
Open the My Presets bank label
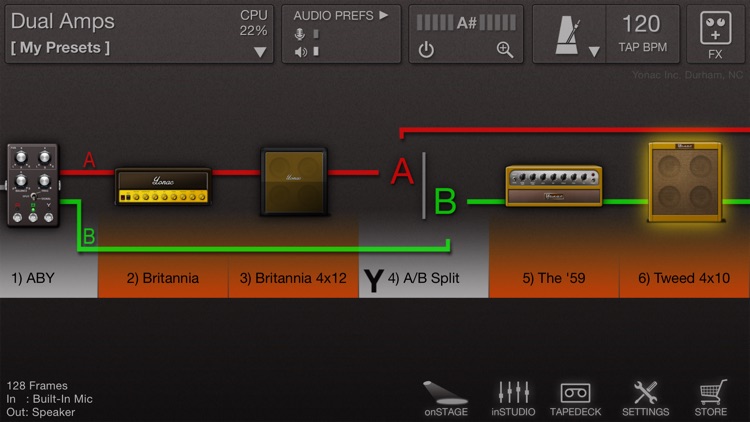[x=60, y=47]
